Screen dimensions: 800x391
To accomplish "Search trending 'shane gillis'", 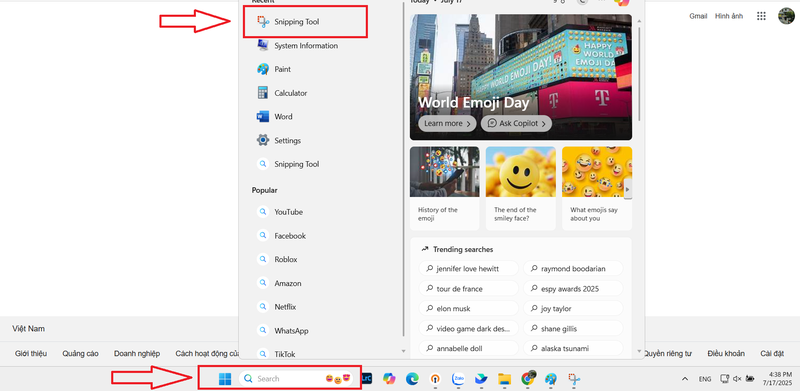I will [573, 328].
